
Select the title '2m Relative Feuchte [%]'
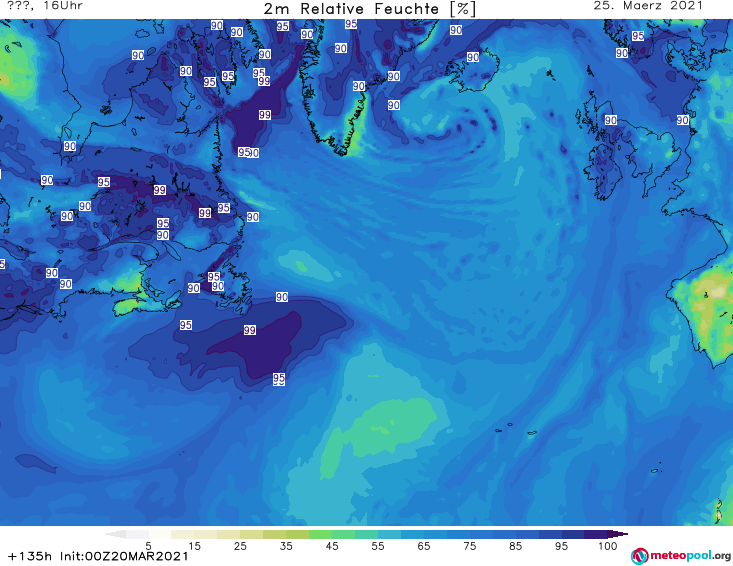370,9
